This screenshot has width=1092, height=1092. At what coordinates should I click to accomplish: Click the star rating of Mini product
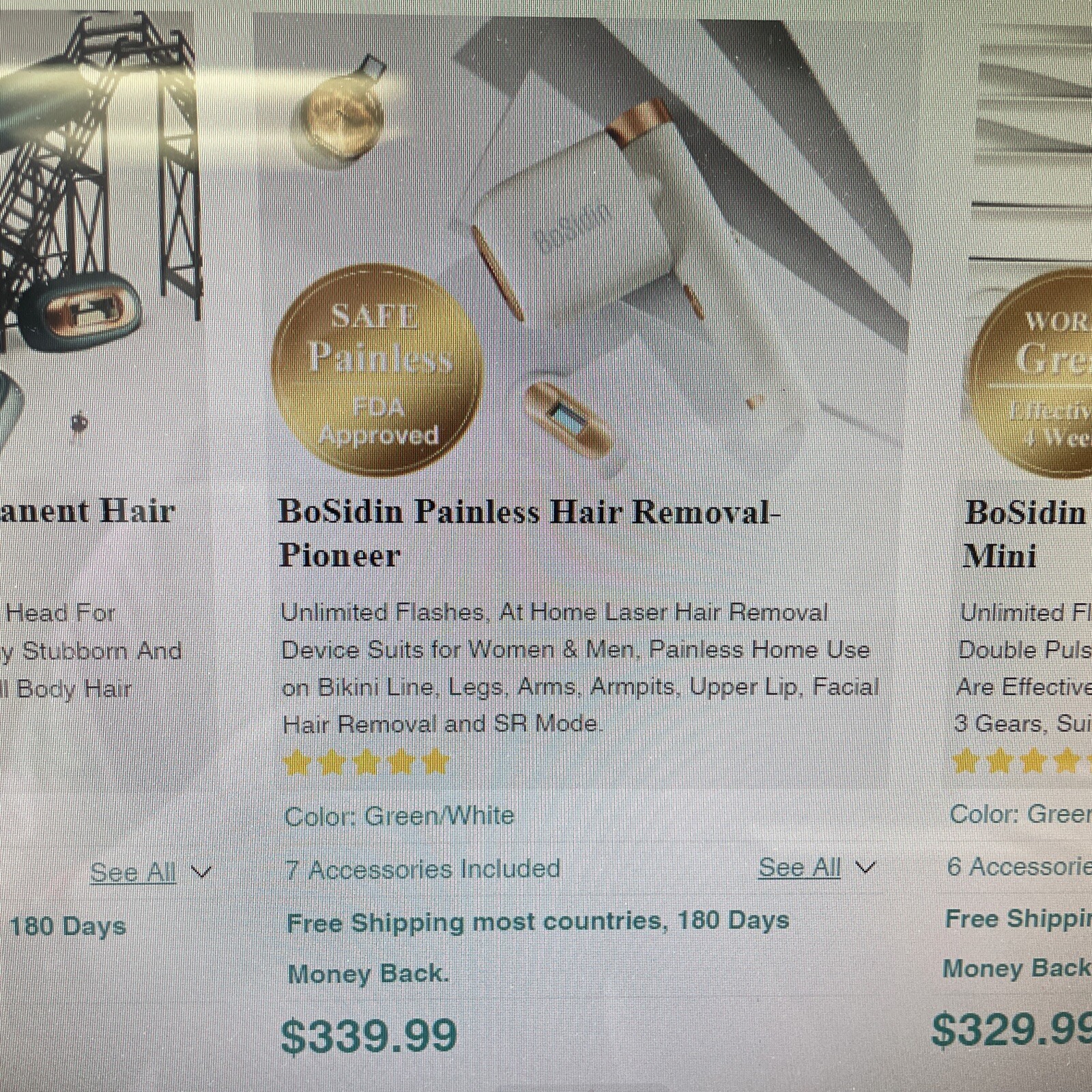click(x=1022, y=760)
